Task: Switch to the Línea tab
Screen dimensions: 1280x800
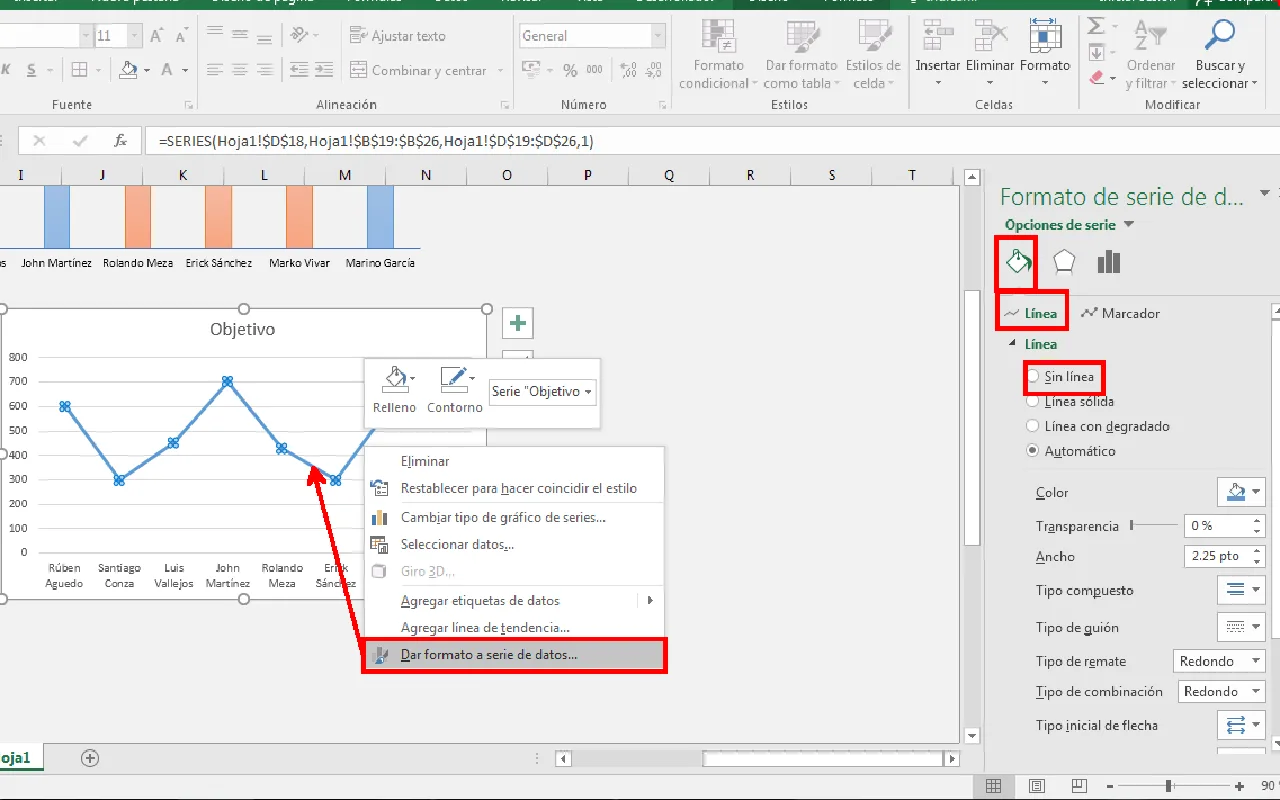Action: pyautogui.click(x=1032, y=313)
